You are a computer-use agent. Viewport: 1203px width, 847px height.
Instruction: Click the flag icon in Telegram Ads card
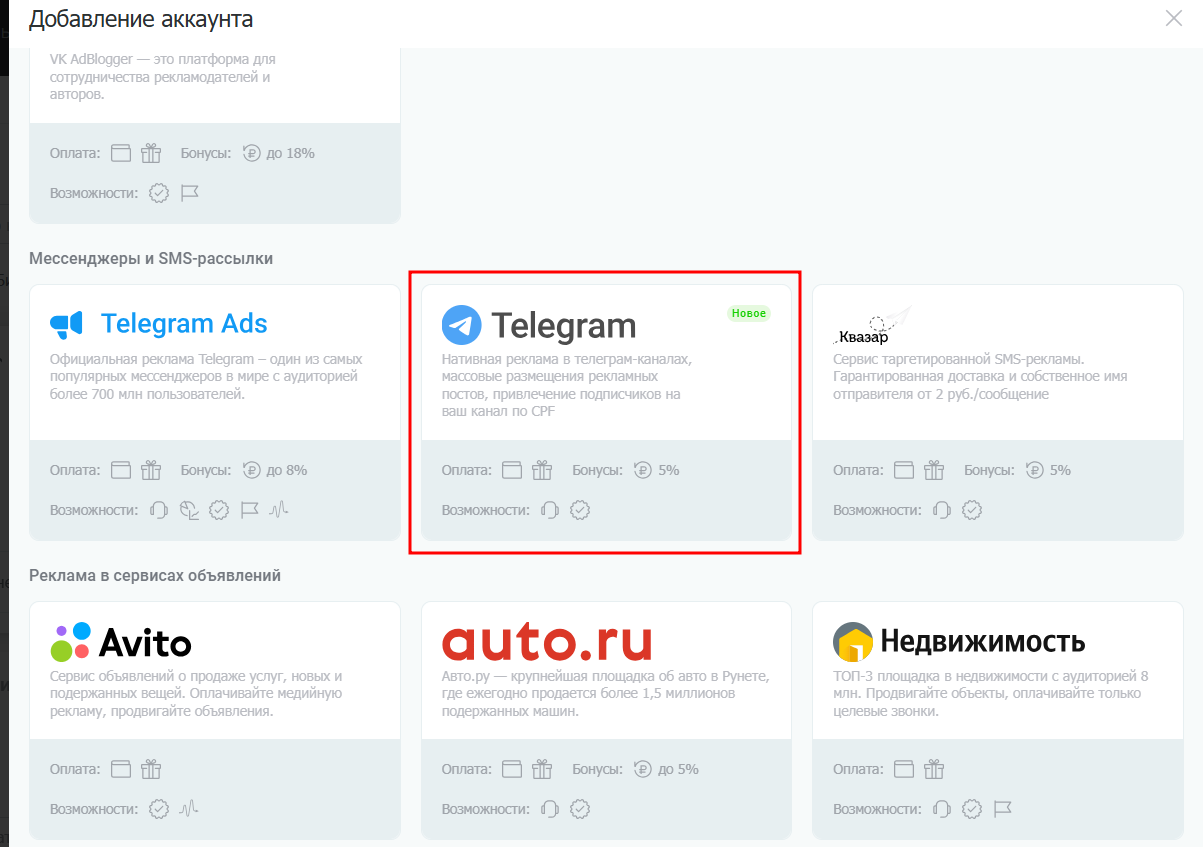(250, 510)
